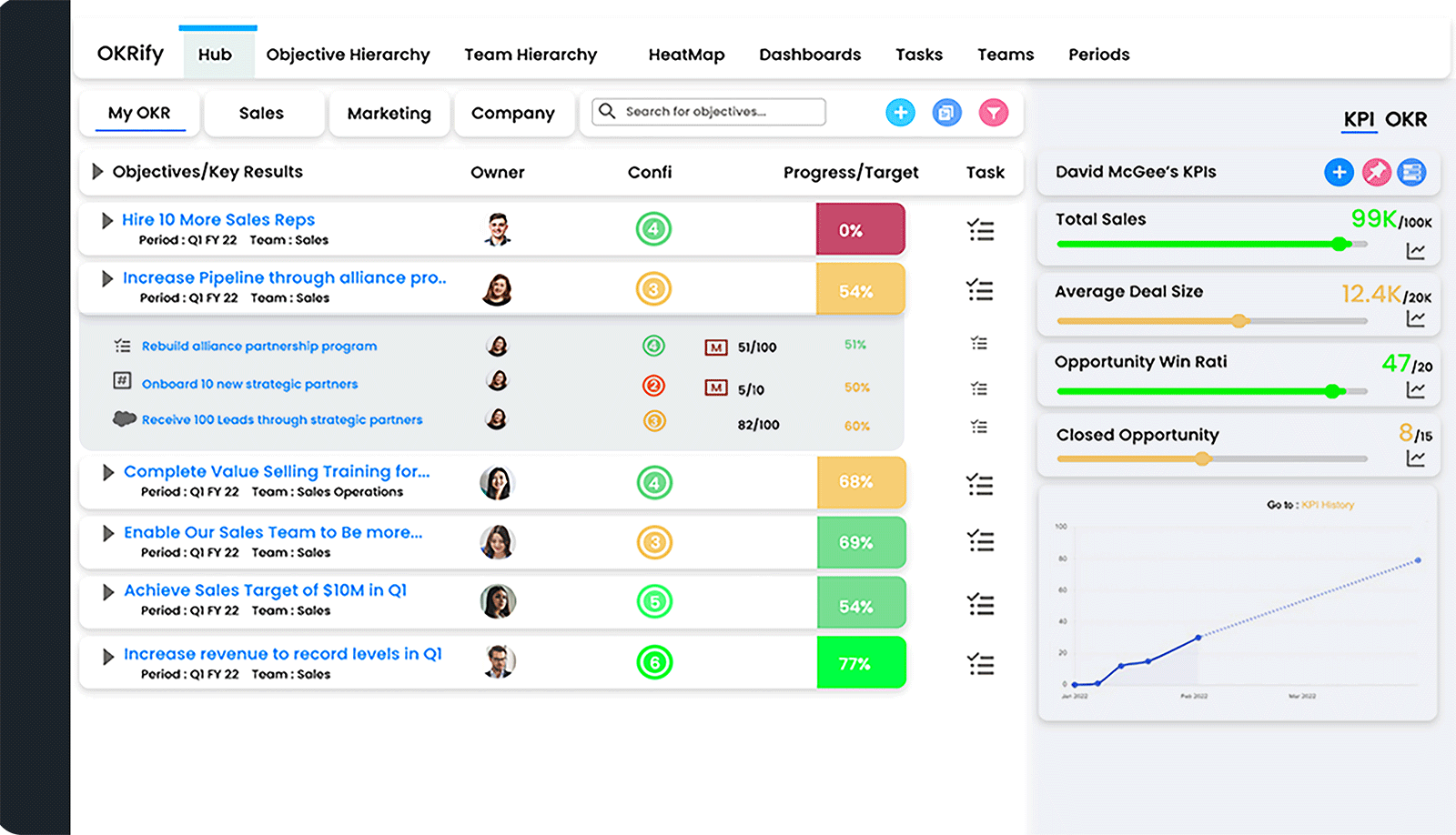
Task: Switch the side panel to KPI view
Action: 1359,119
